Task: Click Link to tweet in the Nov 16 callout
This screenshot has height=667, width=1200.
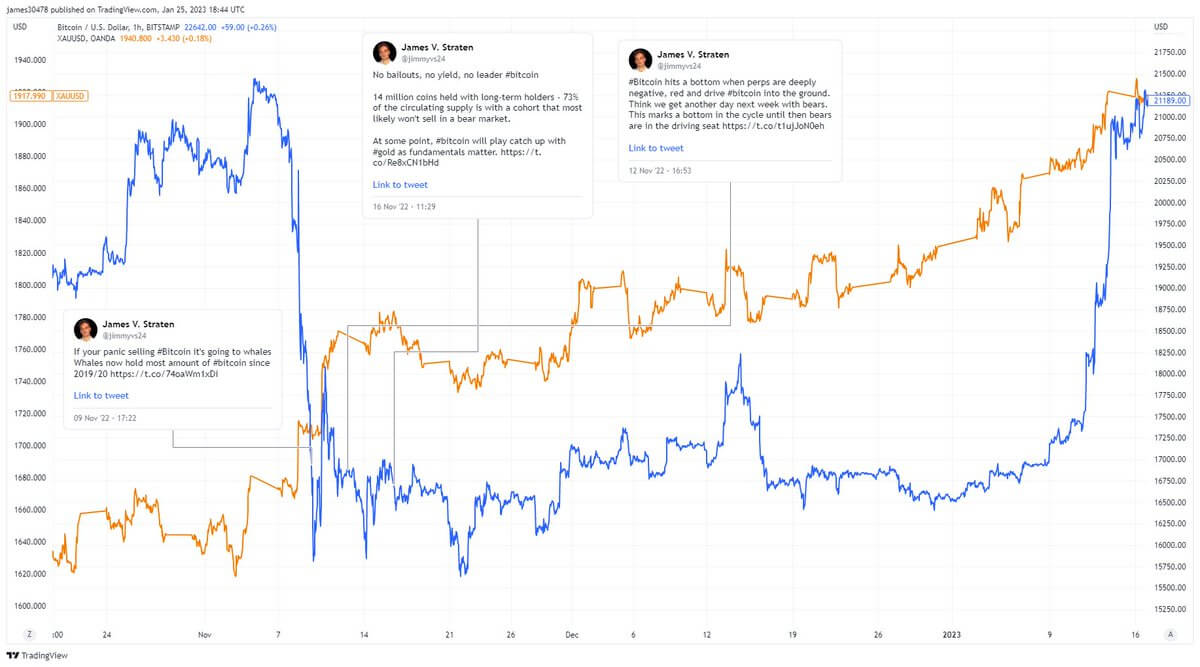Action: [x=400, y=184]
